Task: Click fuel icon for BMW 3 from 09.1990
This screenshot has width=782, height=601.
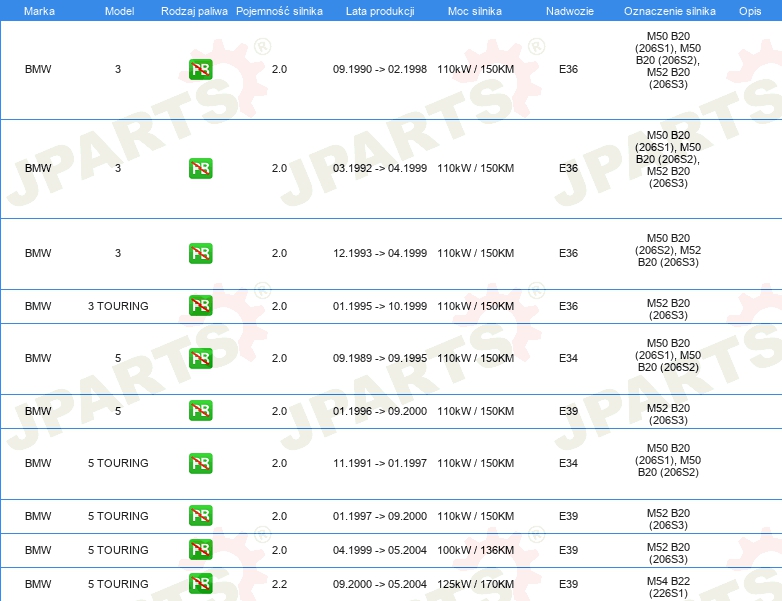Action: click(x=200, y=70)
